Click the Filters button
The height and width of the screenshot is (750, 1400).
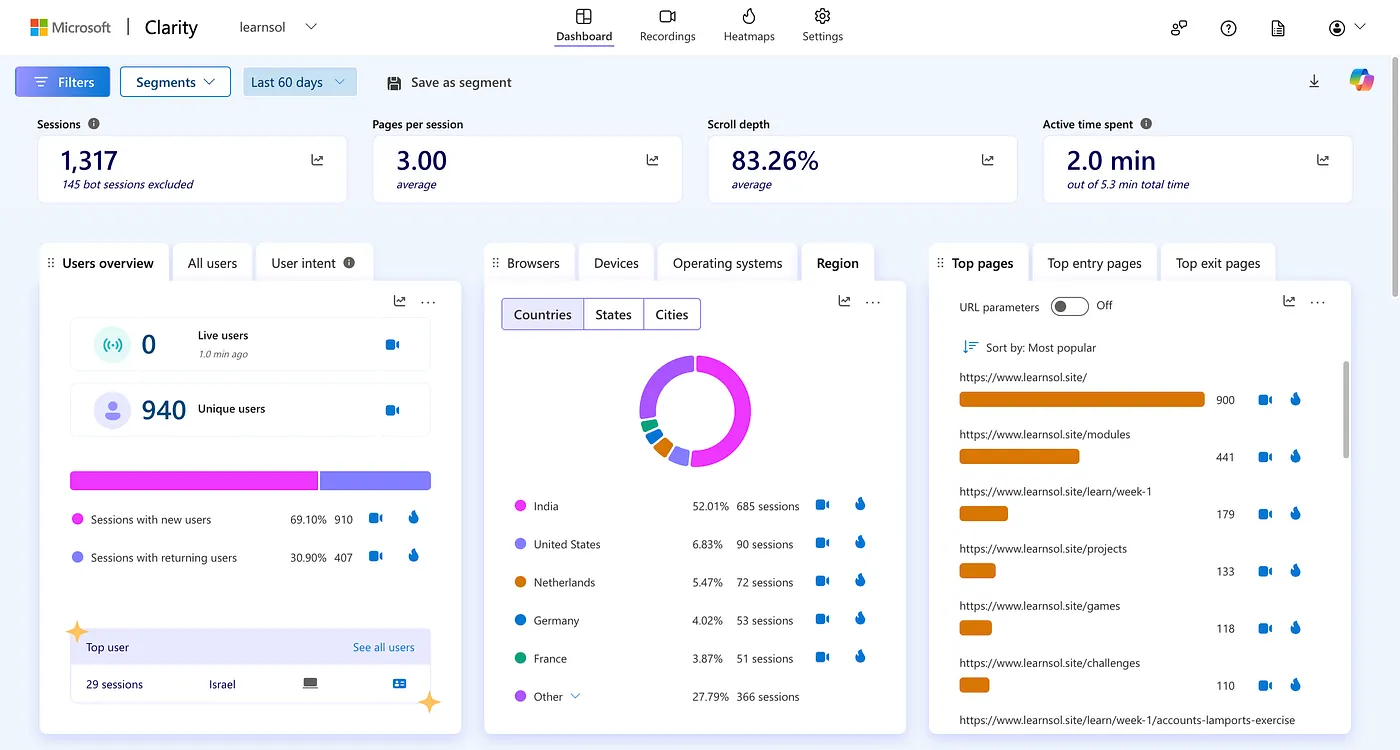coord(63,82)
